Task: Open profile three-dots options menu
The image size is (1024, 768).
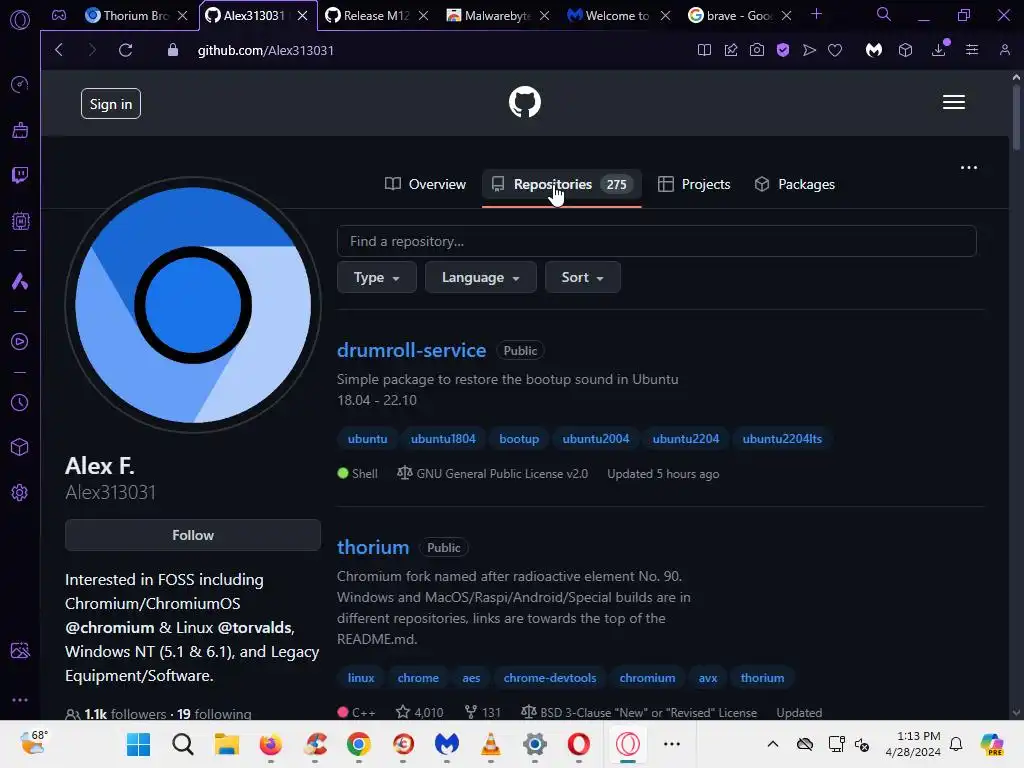Action: coord(968,168)
